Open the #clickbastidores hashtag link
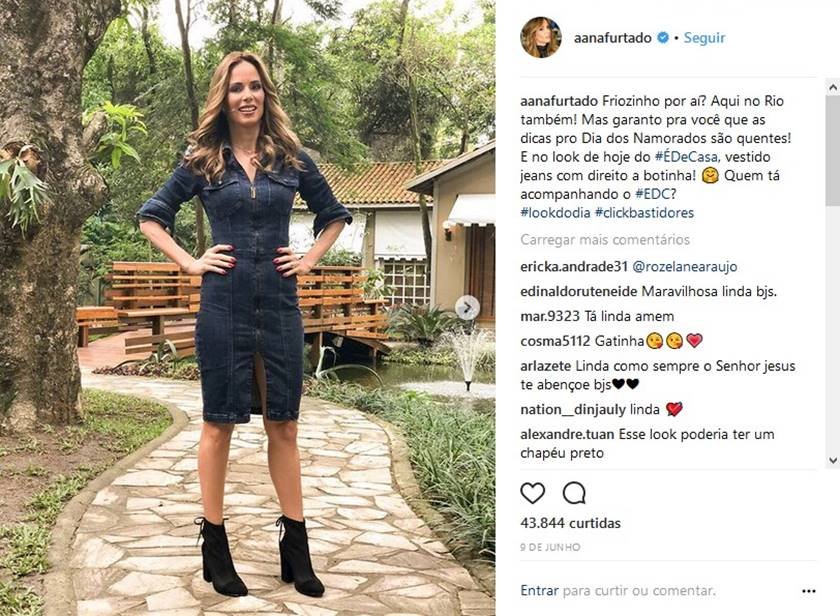Image resolution: width=840 pixels, height=616 pixels. [x=644, y=213]
